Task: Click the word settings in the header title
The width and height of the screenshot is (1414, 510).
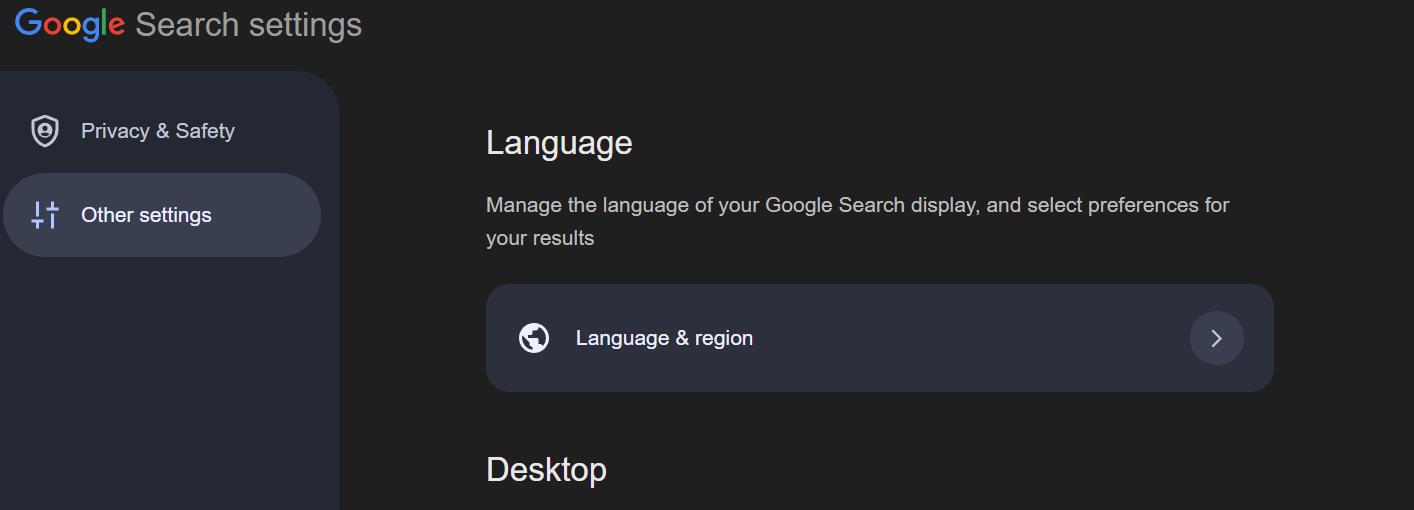Action: 305,25
